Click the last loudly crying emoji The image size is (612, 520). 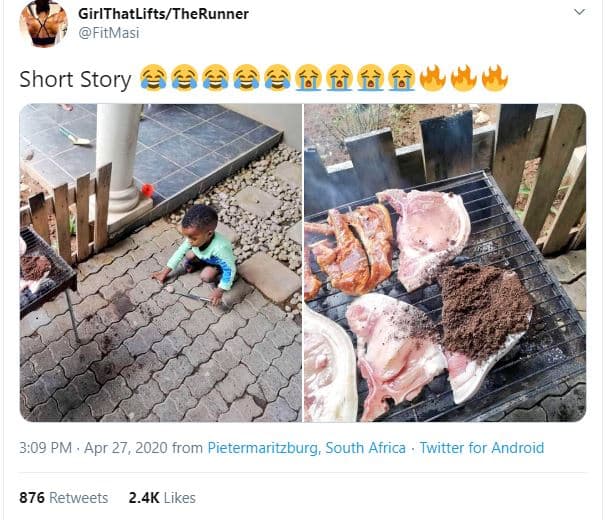pos(402,78)
